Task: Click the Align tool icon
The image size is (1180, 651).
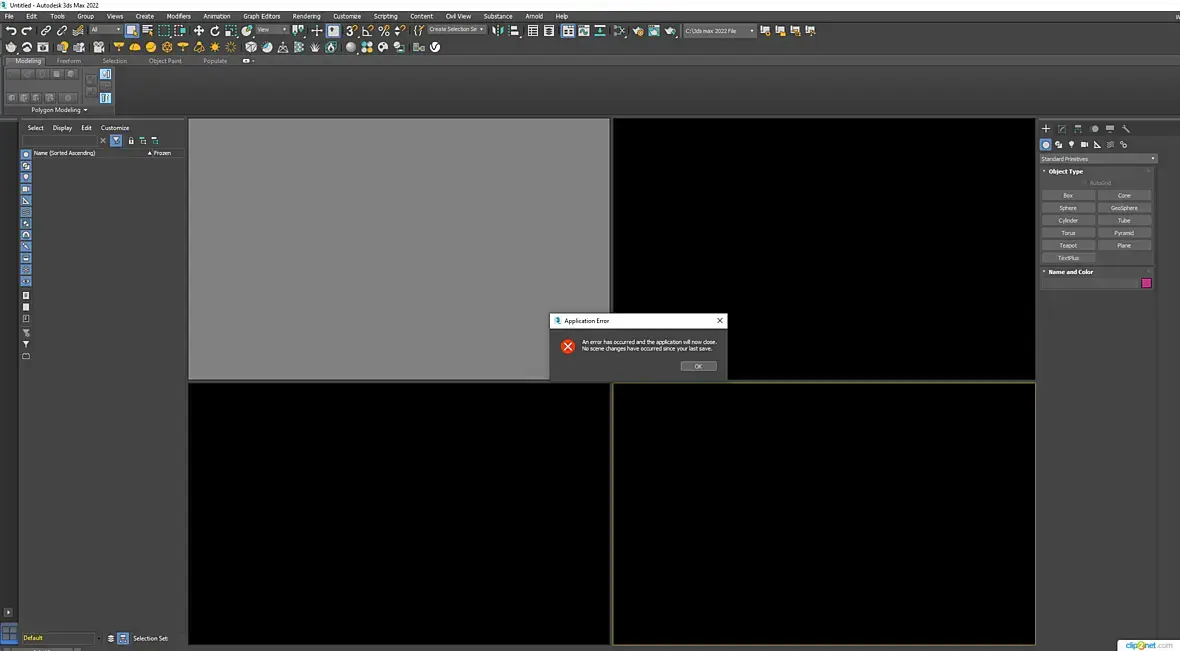Action: click(x=514, y=31)
